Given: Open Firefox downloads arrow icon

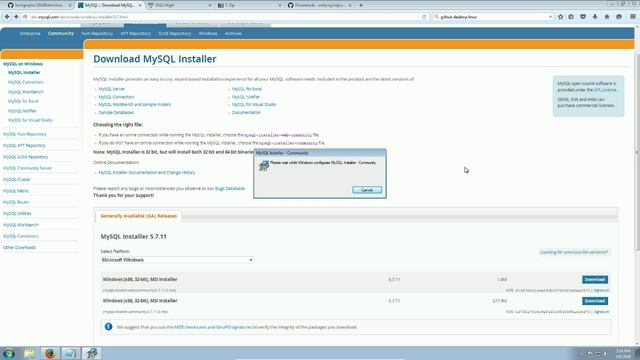Looking at the screenshot, I should [595, 17].
